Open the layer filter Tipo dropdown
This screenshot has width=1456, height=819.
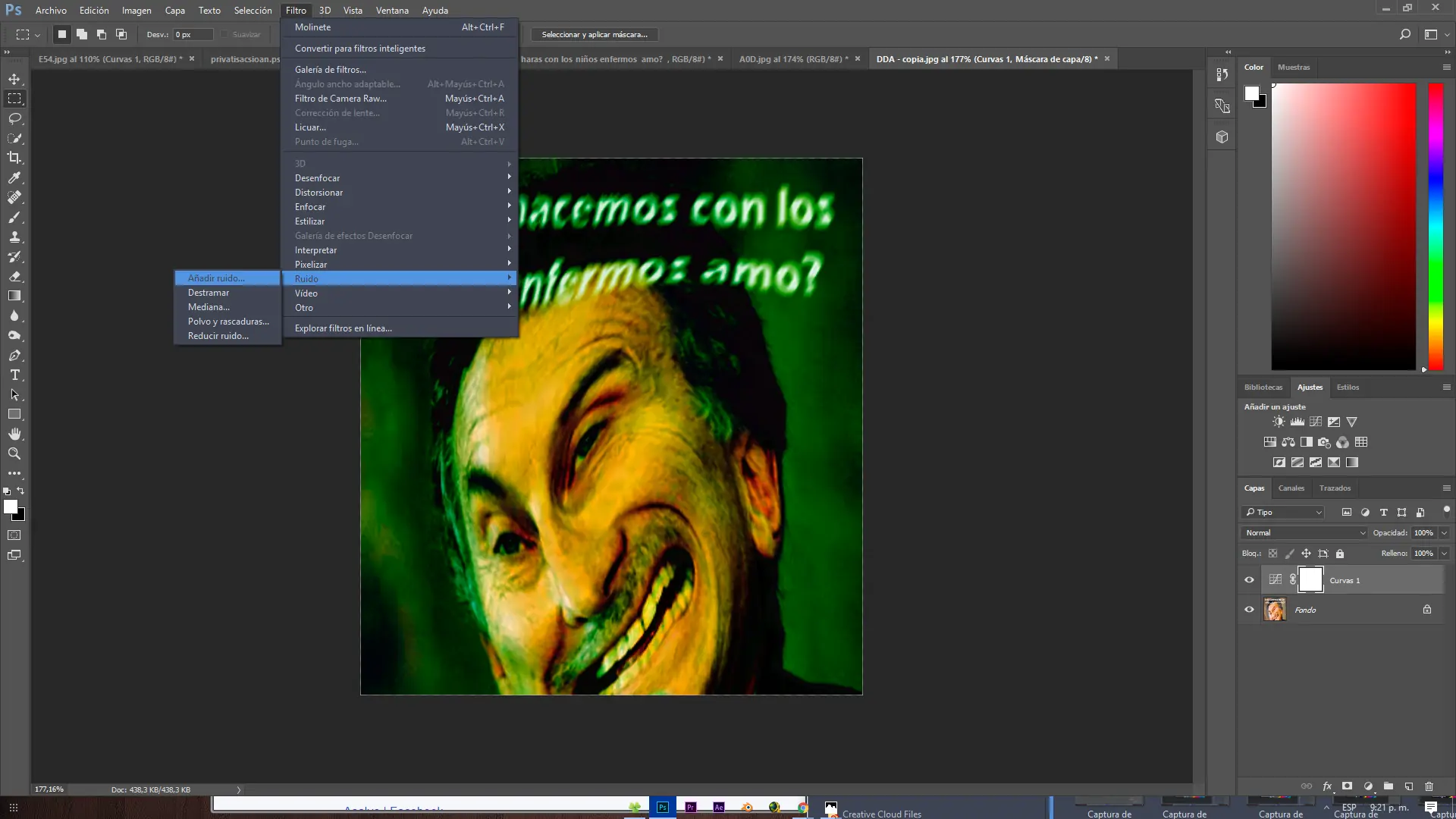[1283, 513]
